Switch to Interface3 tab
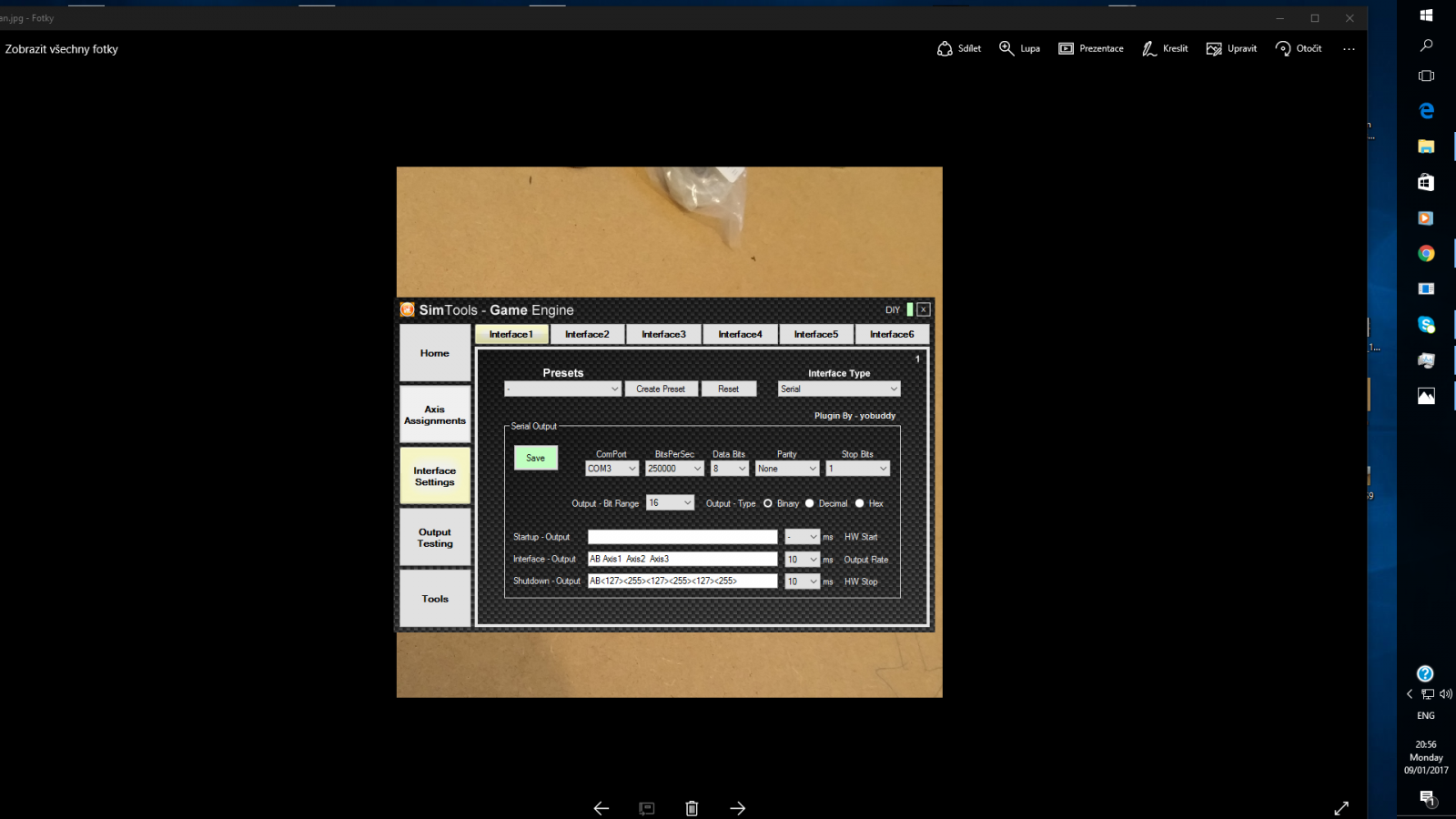This screenshot has height=819, width=1456. pyautogui.click(x=663, y=334)
